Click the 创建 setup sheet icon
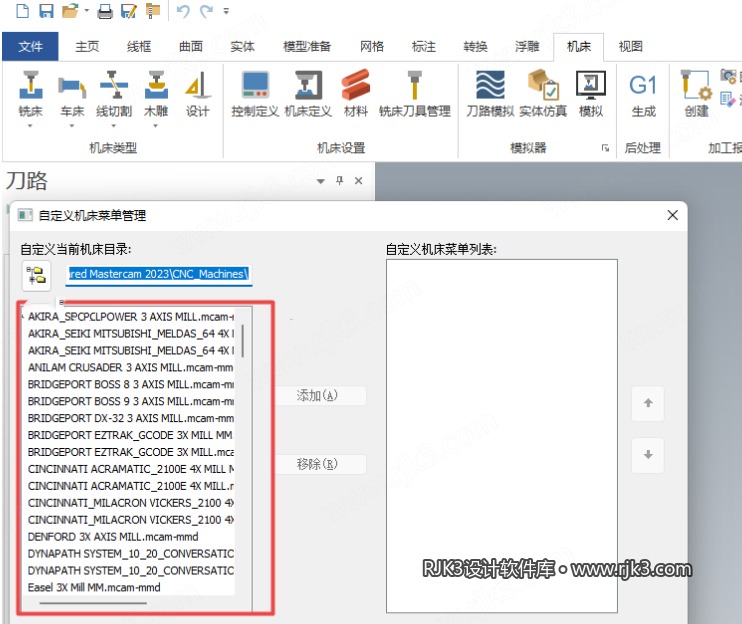This screenshot has width=742, height=624. click(x=696, y=94)
